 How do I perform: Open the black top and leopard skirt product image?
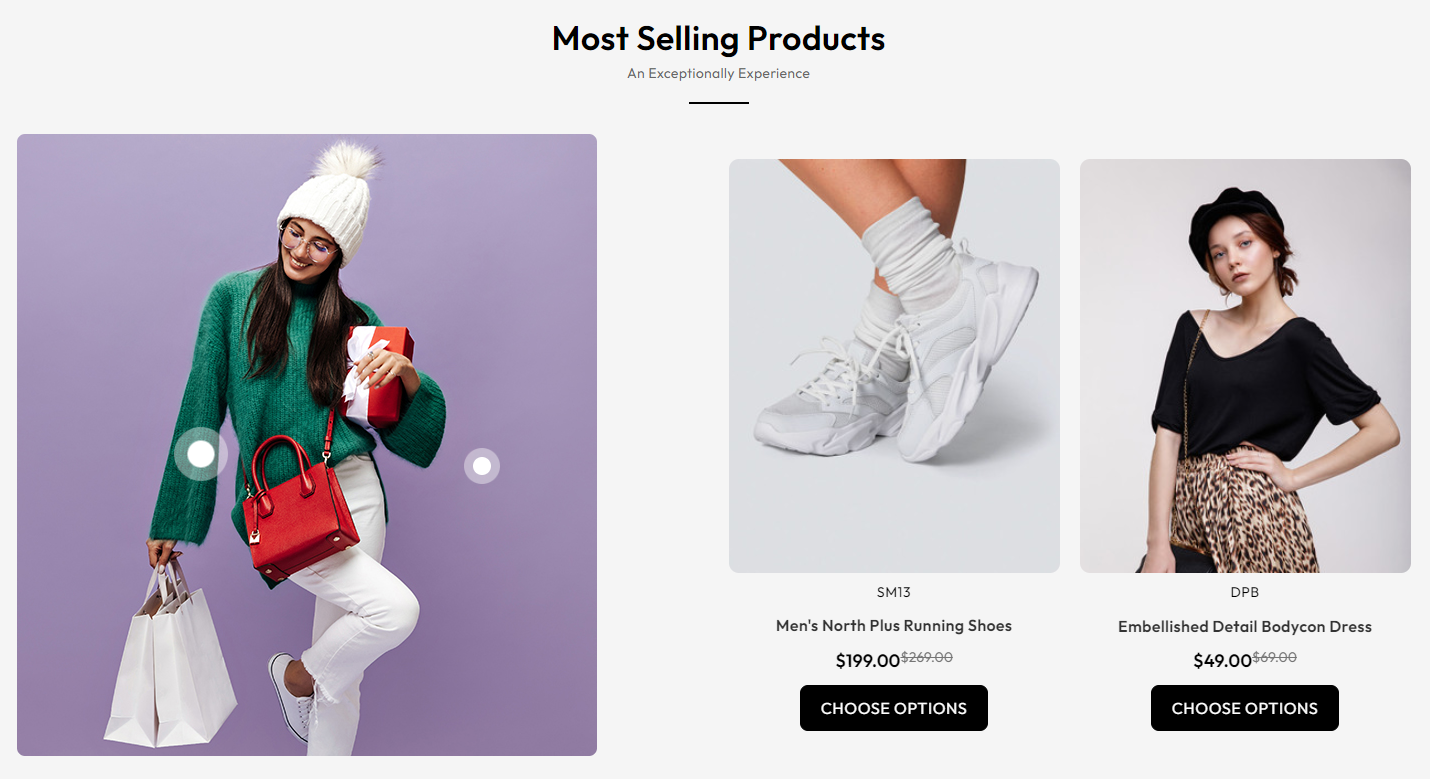[x=1245, y=366]
